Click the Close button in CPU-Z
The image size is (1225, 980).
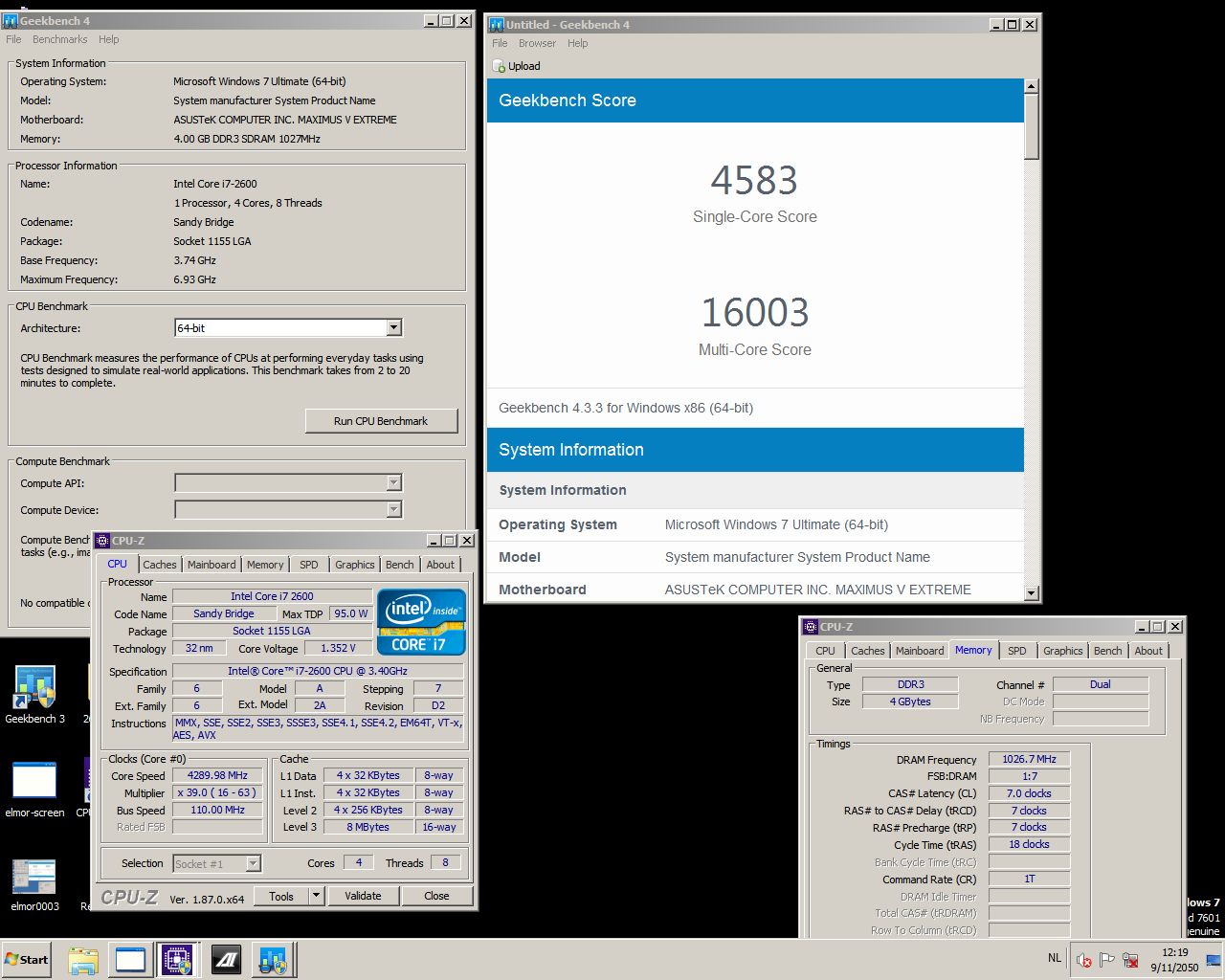(436, 896)
